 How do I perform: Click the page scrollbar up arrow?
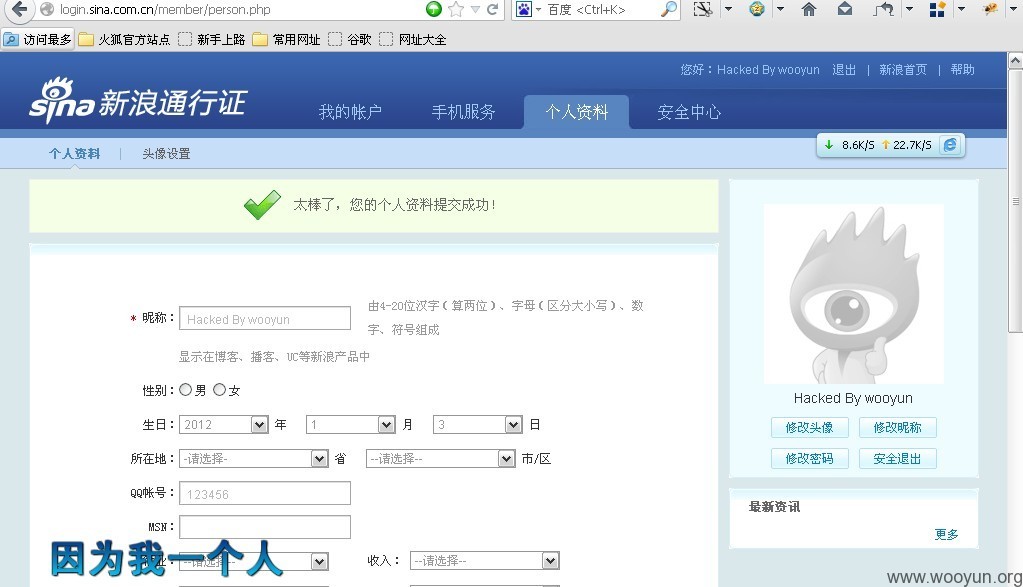click(x=1015, y=61)
